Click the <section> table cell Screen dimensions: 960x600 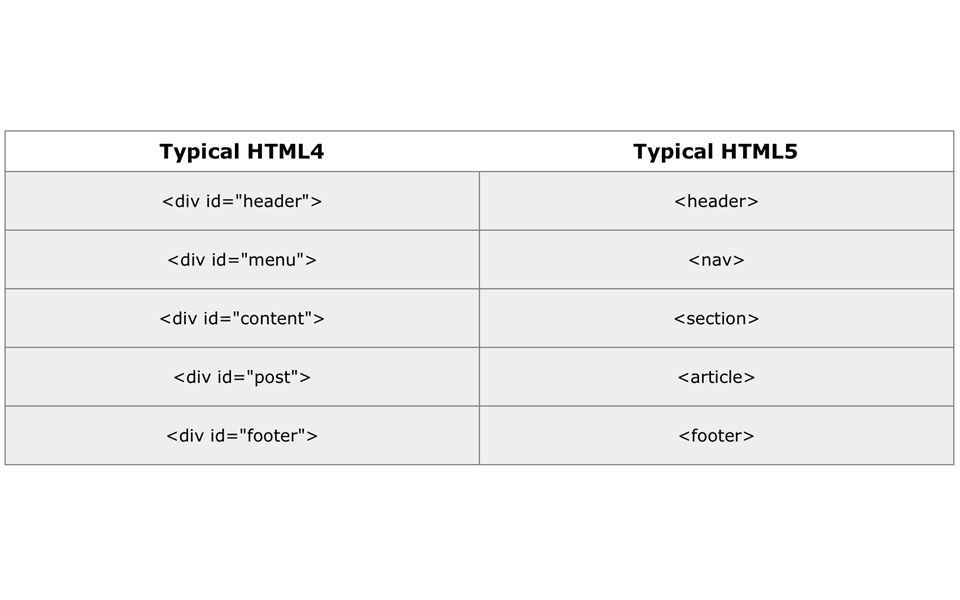716,318
